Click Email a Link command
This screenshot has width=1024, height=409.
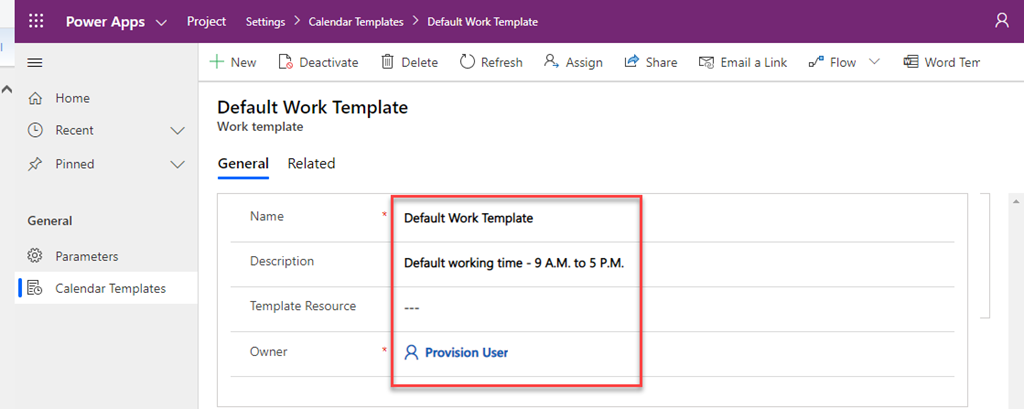(743, 62)
